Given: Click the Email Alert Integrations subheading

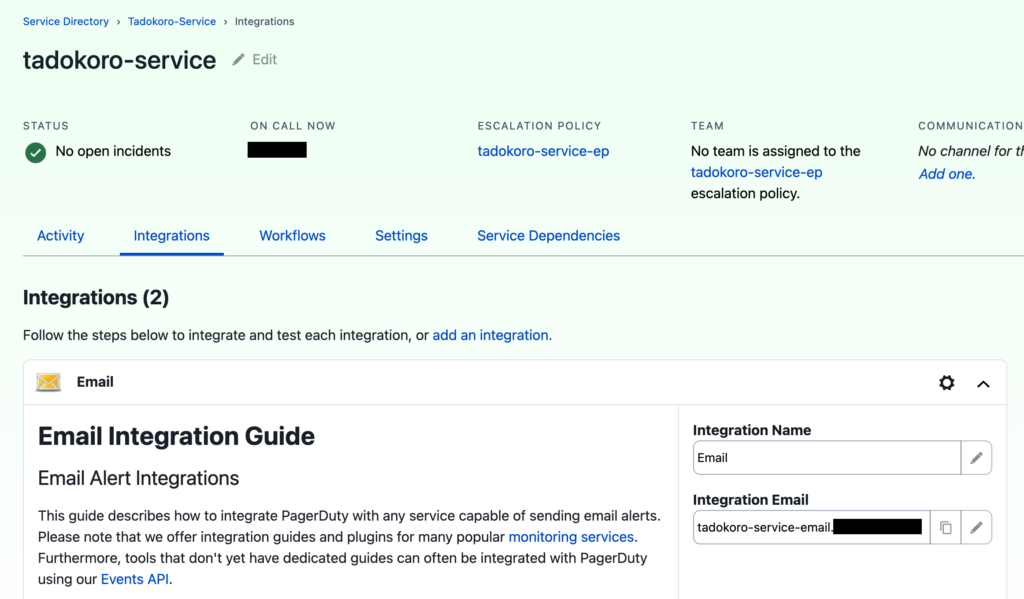Looking at the screenshot, I should pos(138,478).
